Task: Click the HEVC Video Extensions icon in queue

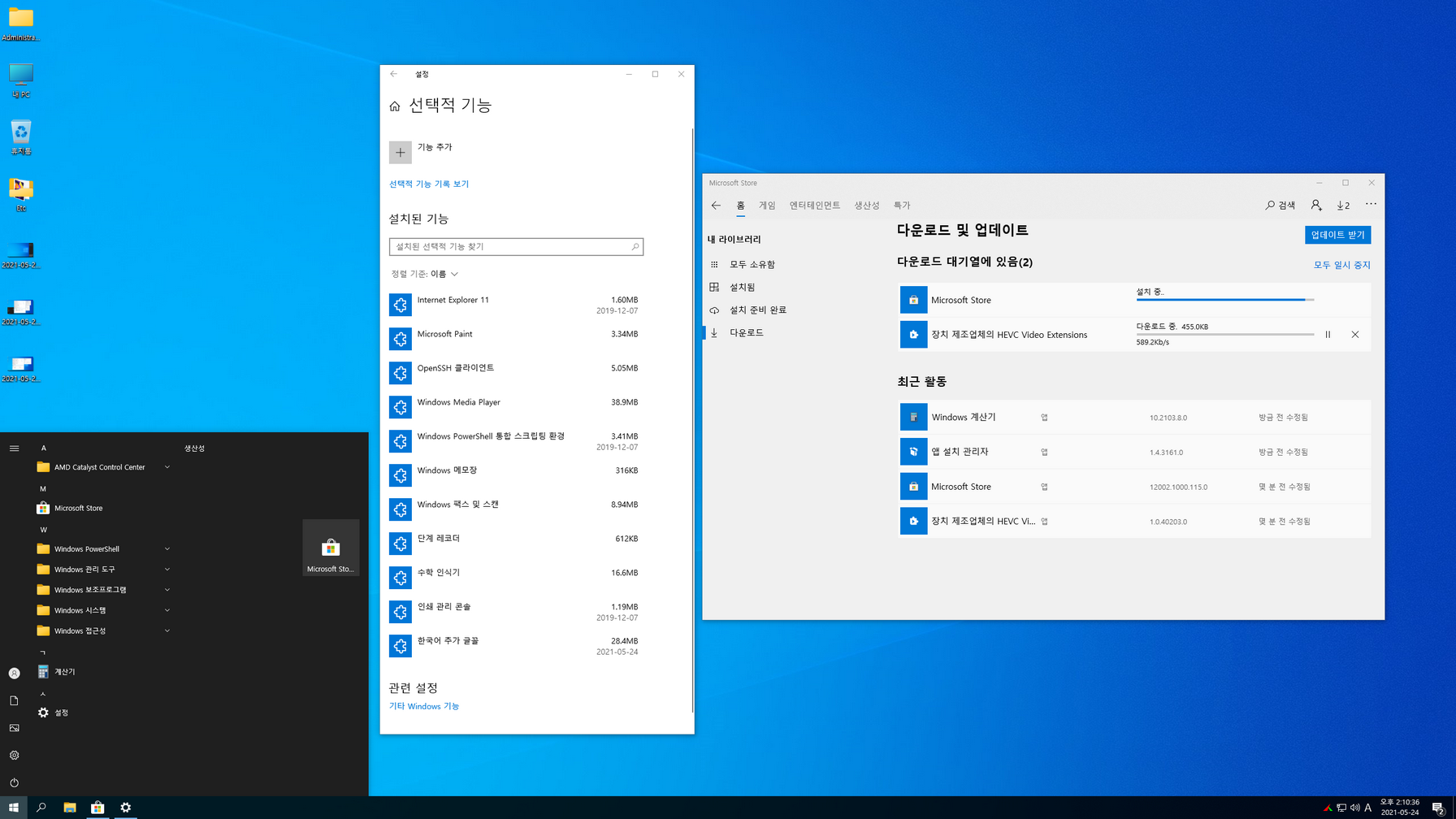Action: 913,335
